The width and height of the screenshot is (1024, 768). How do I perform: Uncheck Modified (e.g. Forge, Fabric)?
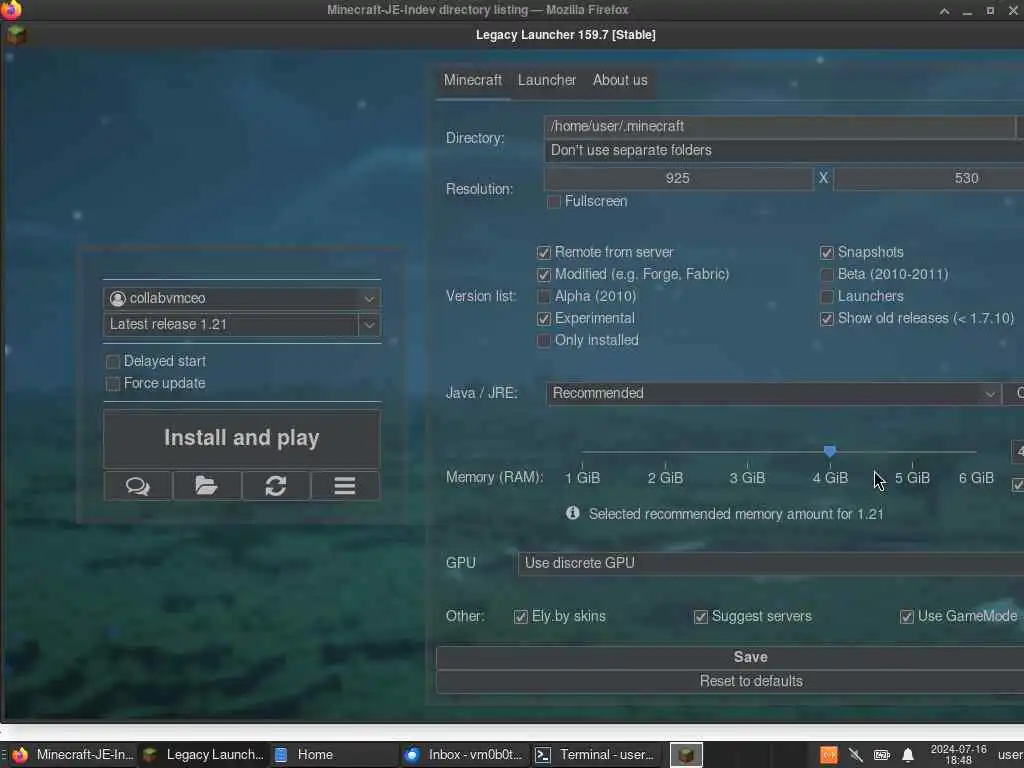(544, 275)
